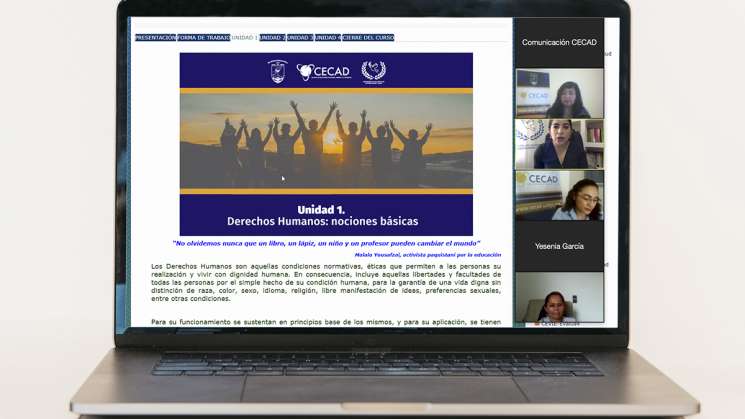Select the bottom video tile of seated woman
Image resolution: width=745 pixels, height=419 pixels.
[559, 298]
